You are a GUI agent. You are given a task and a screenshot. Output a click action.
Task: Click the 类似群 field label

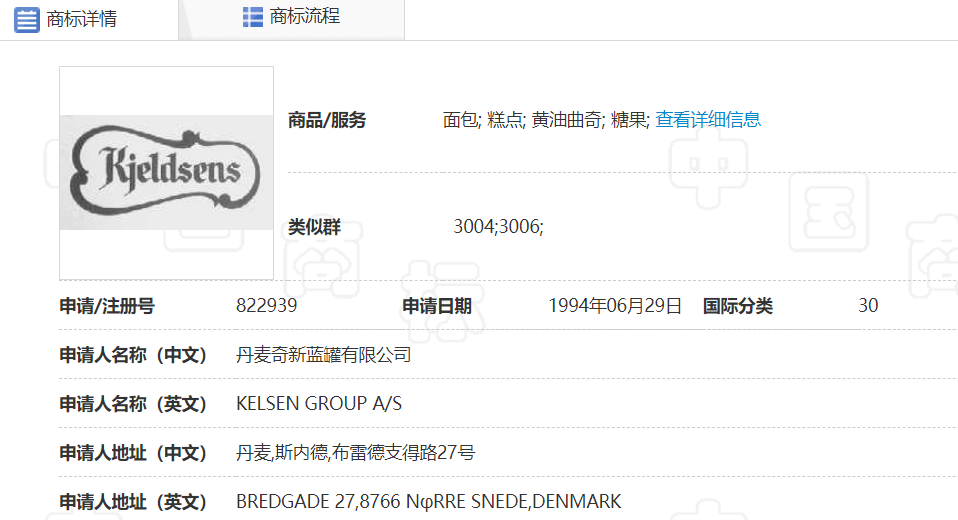pyautogui.click(x=314, y=227)
